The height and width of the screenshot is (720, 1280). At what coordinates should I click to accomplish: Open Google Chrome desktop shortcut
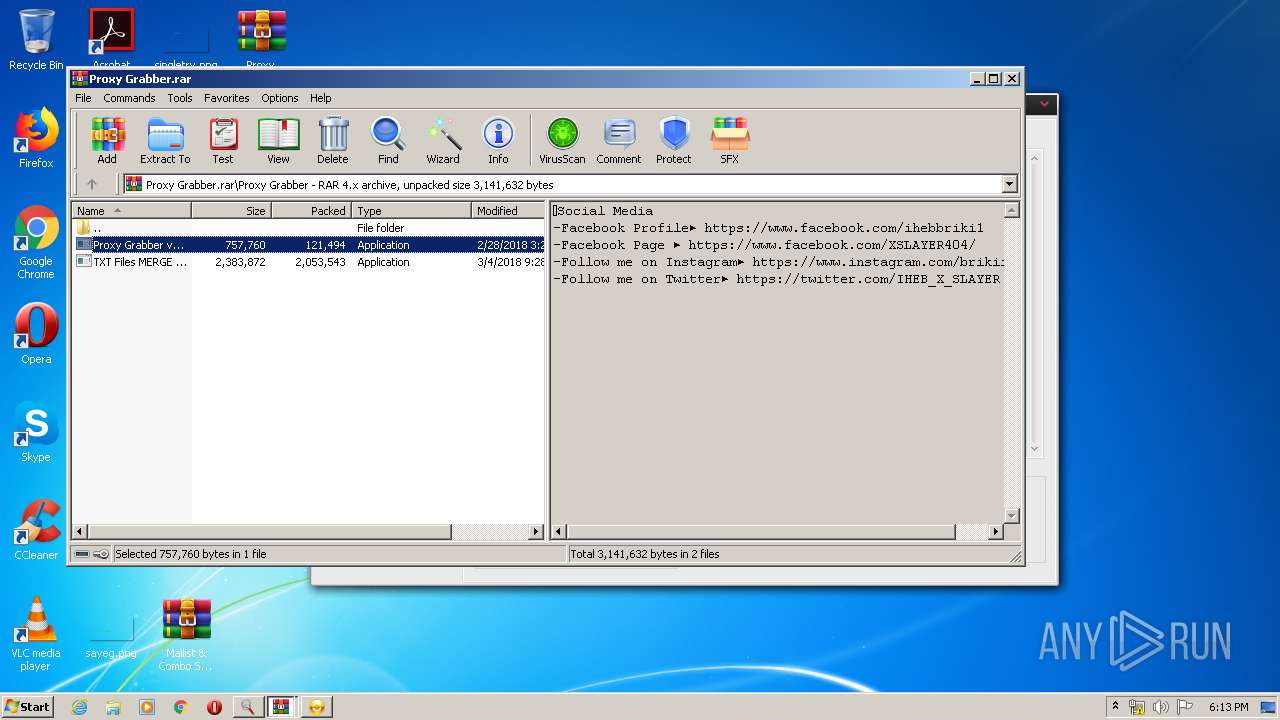pyautogui.click(x=36, y=242)
